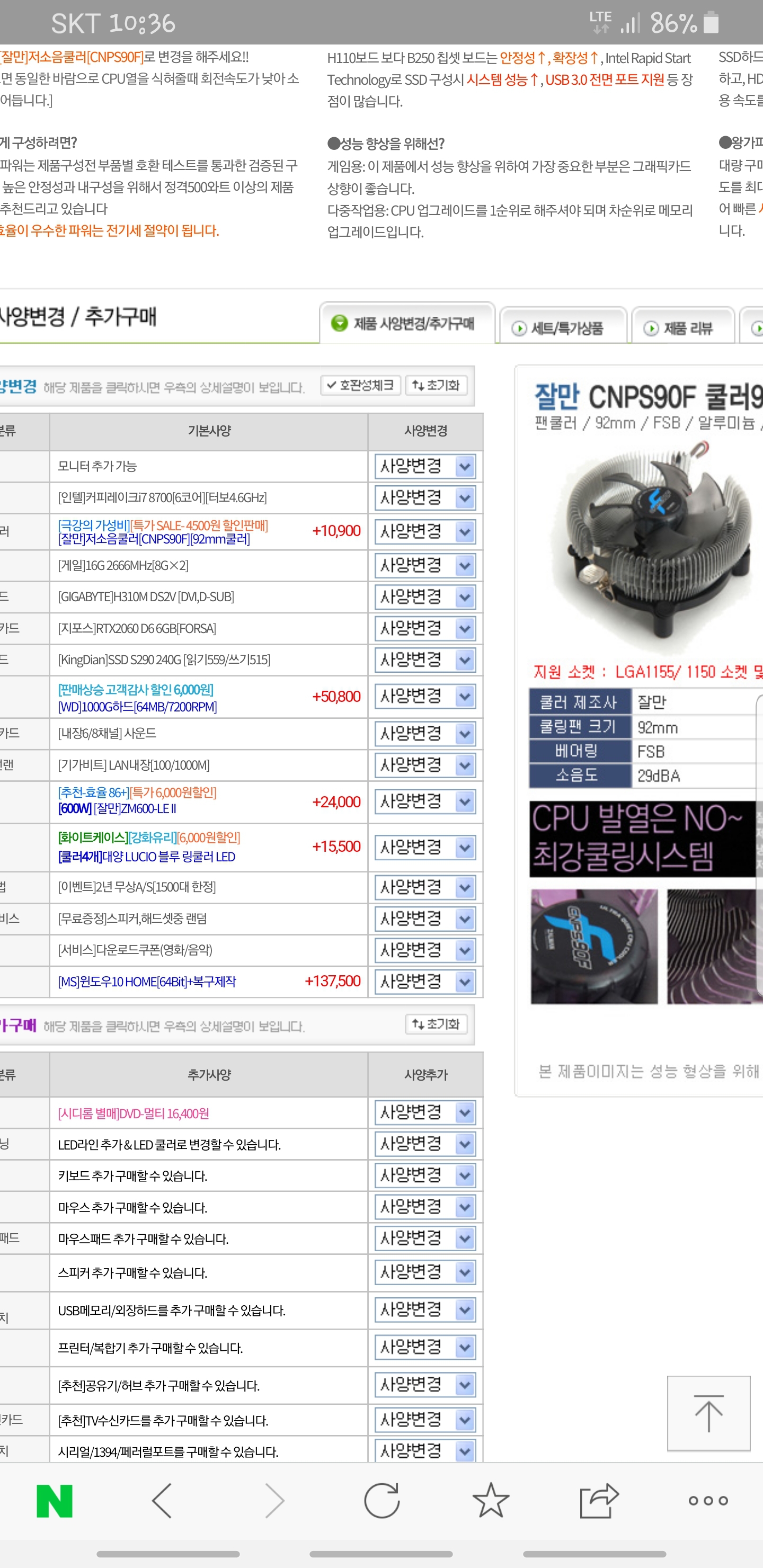
Task: Open 사양변경 dropdown for 내장 사운드 row
Action: click(425, 734)
